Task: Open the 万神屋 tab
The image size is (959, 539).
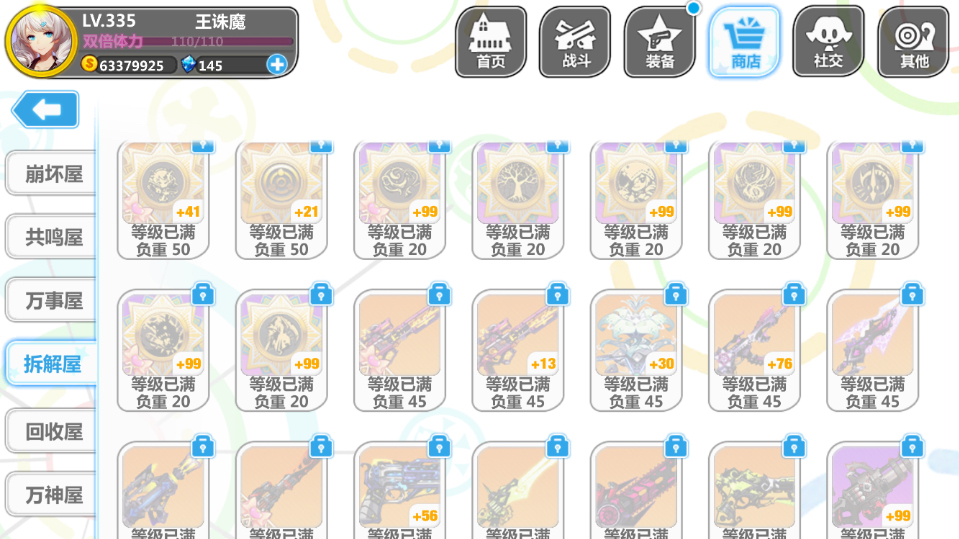Action: pos(52,495)
